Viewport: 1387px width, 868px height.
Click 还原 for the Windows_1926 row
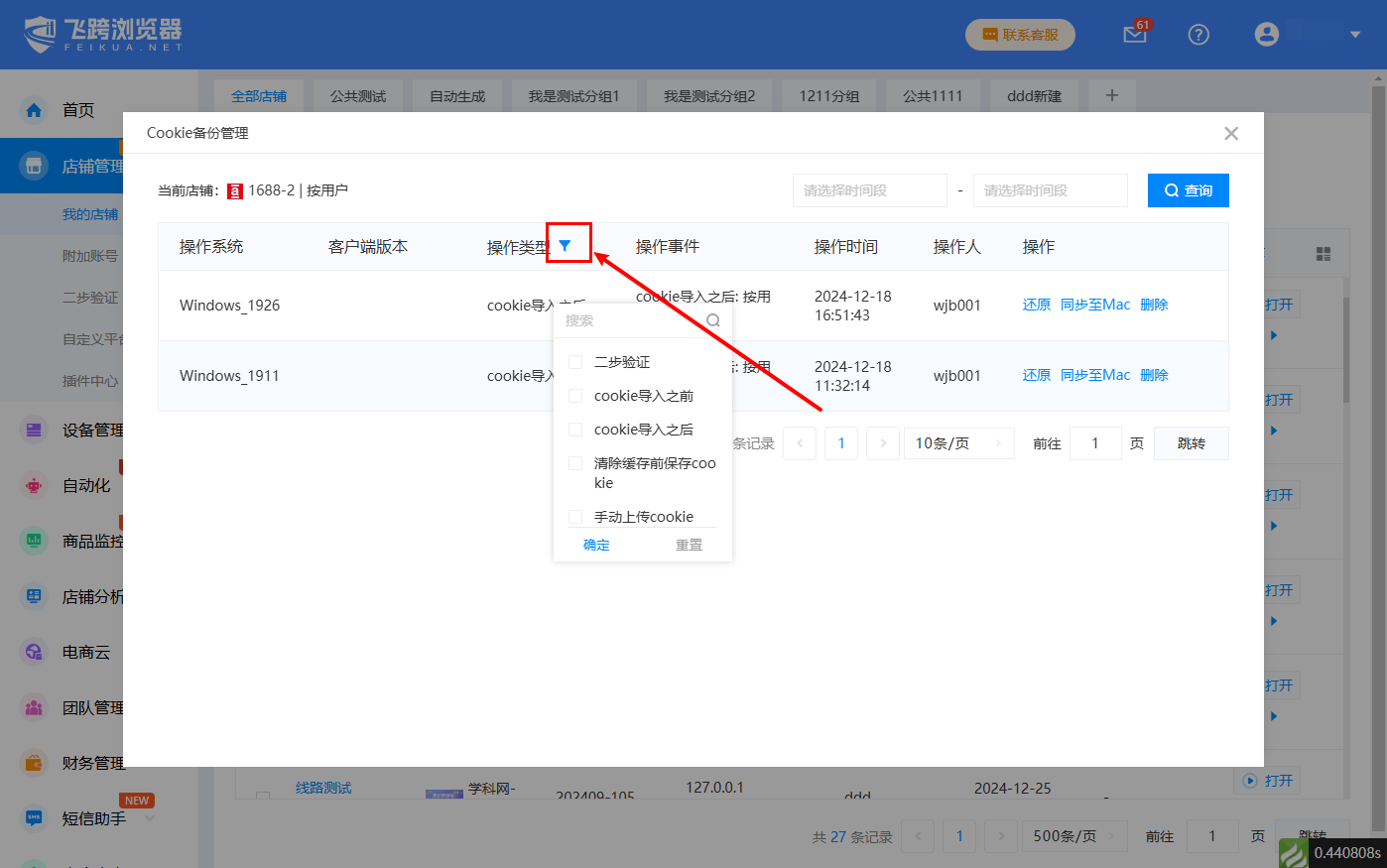point(1036,305)
